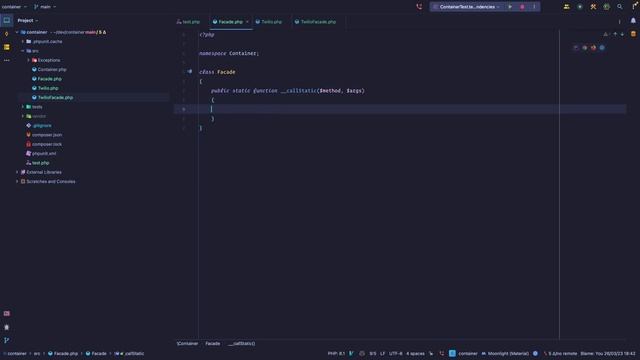Click src in the bottom navigation bar
The height and width of the screenshot is (360, 640).
coord(37,354)
